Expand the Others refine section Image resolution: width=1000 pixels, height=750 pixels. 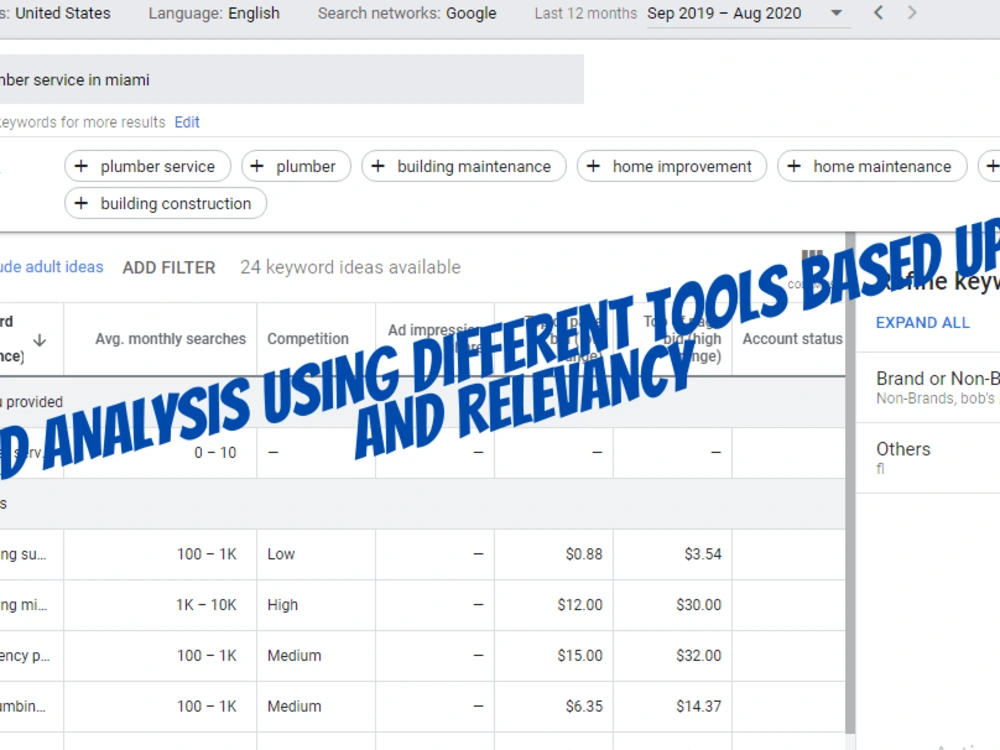click(x=903, y=457)
